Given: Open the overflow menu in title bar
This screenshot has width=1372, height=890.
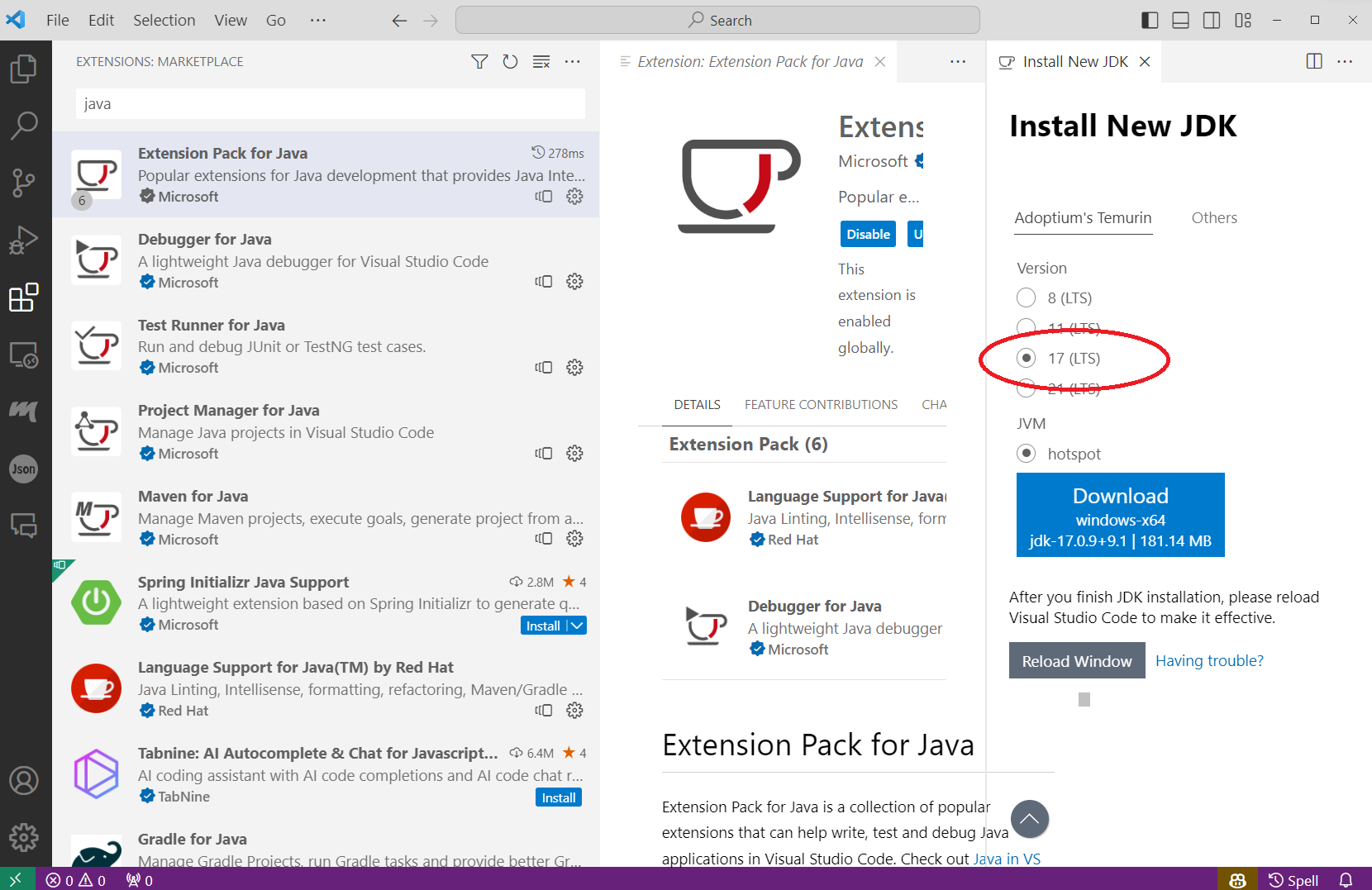Looking at the screenshot, I should [x=318, y=20].
